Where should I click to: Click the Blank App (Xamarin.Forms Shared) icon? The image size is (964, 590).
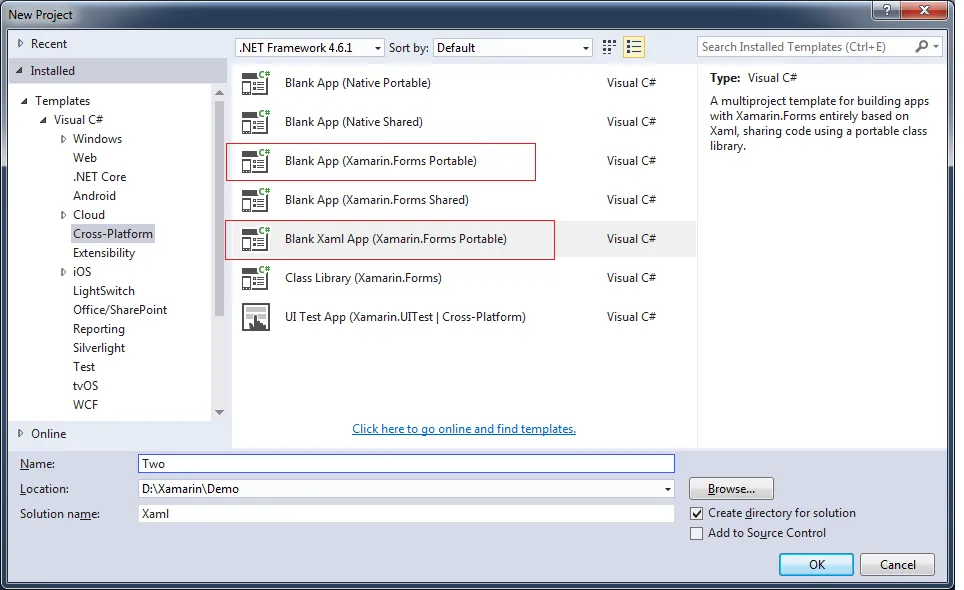point(256,200)
